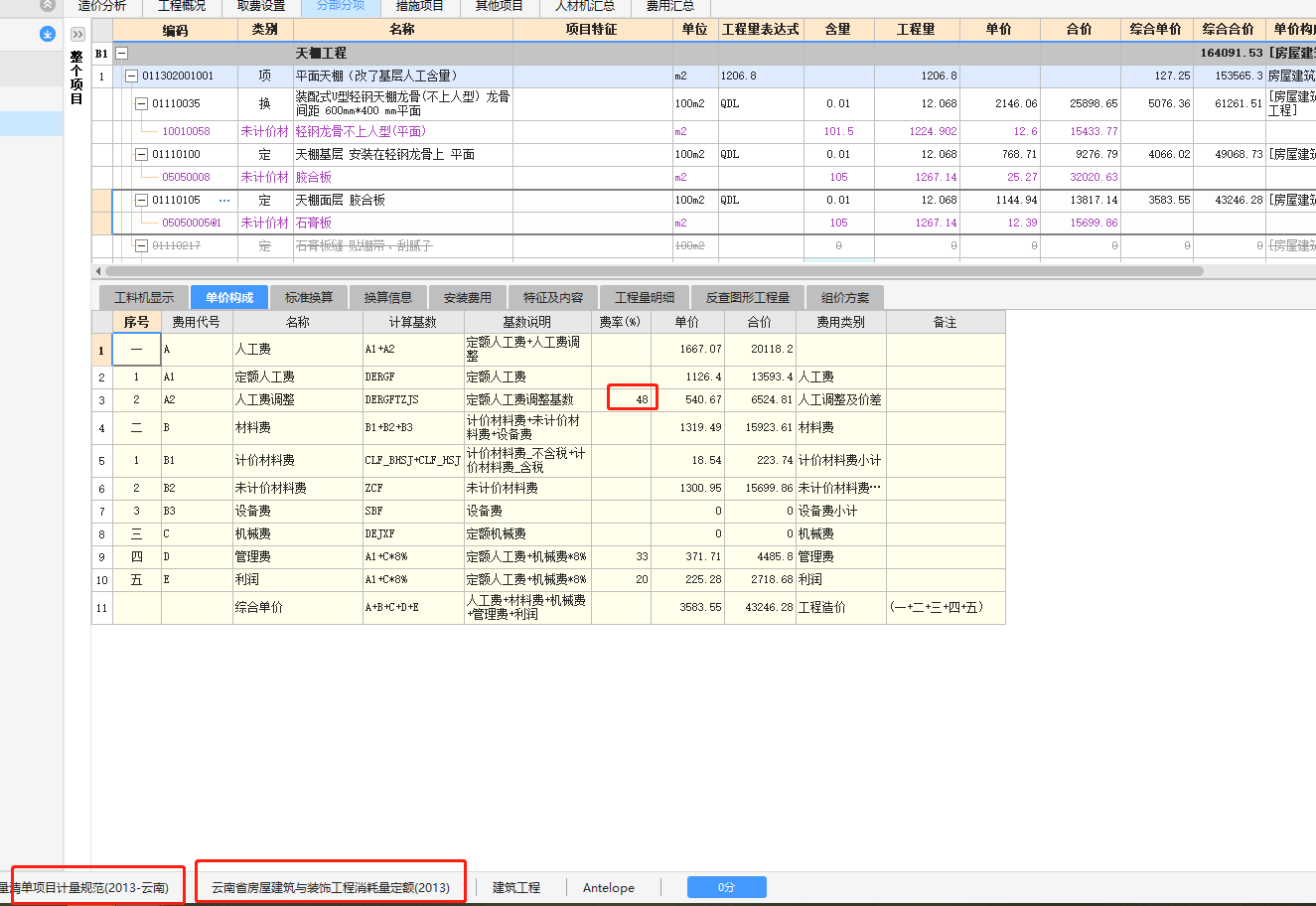View the 工程量明细 panel tab

[645, 298]
